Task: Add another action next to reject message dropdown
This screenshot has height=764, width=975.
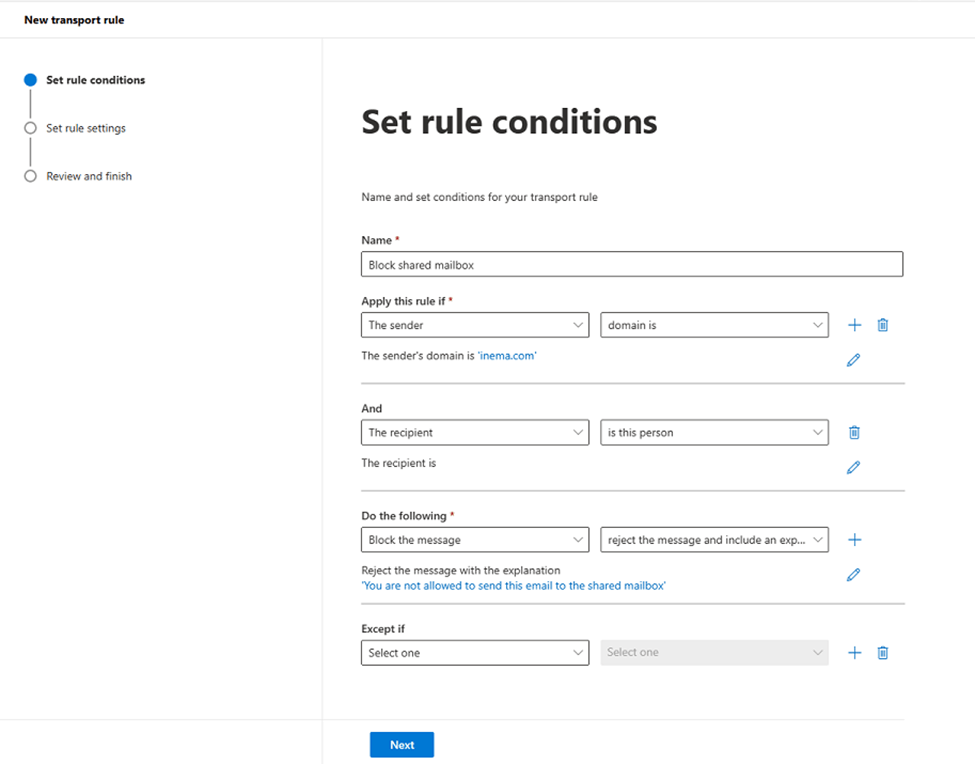Action: coord(854,540)
